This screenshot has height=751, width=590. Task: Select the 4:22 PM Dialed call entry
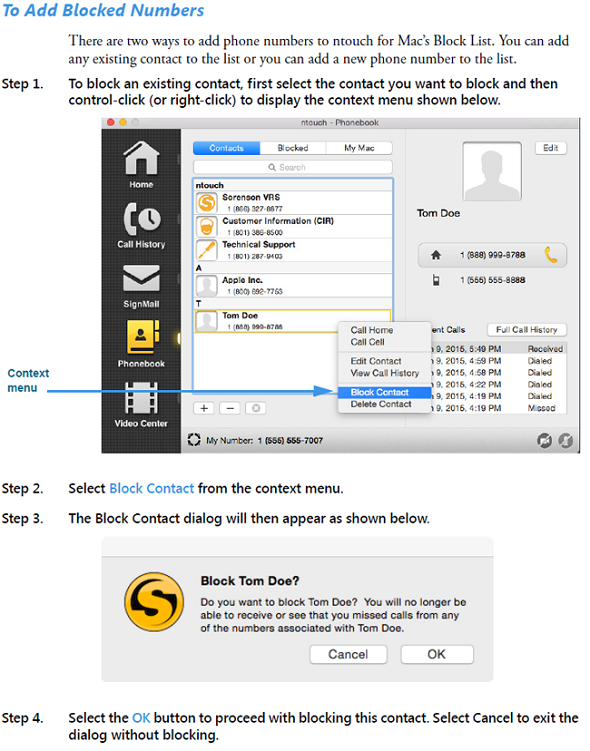tap(499, 385)
